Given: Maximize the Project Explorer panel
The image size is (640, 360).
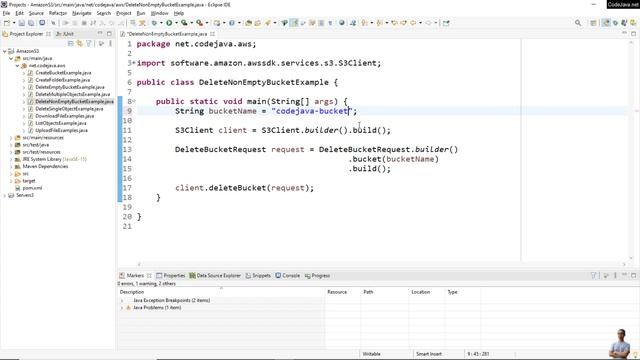Looking at the screenshot, I should click(109, 34).
